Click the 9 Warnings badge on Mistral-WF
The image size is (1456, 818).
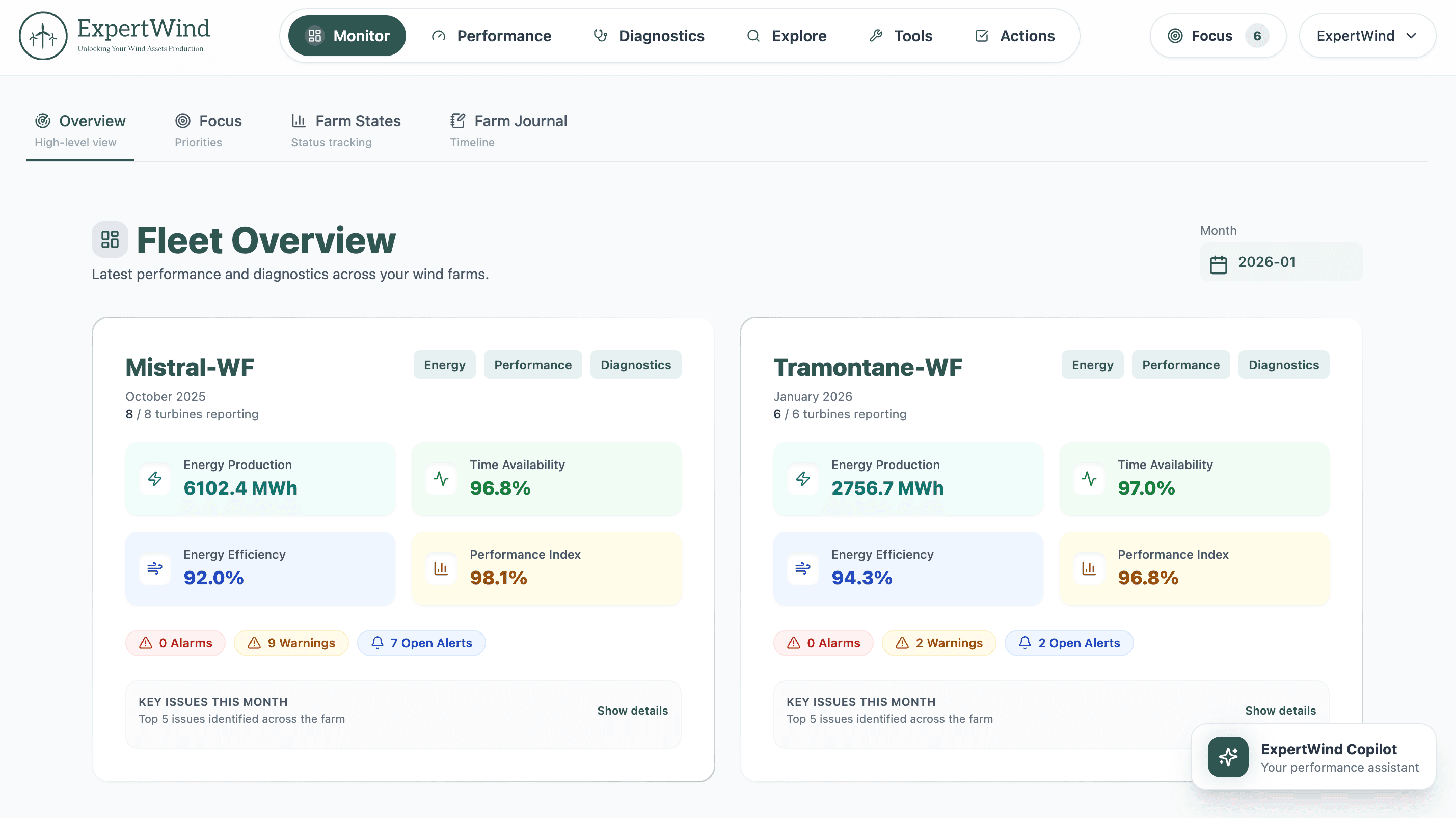(x=291, y=642)
